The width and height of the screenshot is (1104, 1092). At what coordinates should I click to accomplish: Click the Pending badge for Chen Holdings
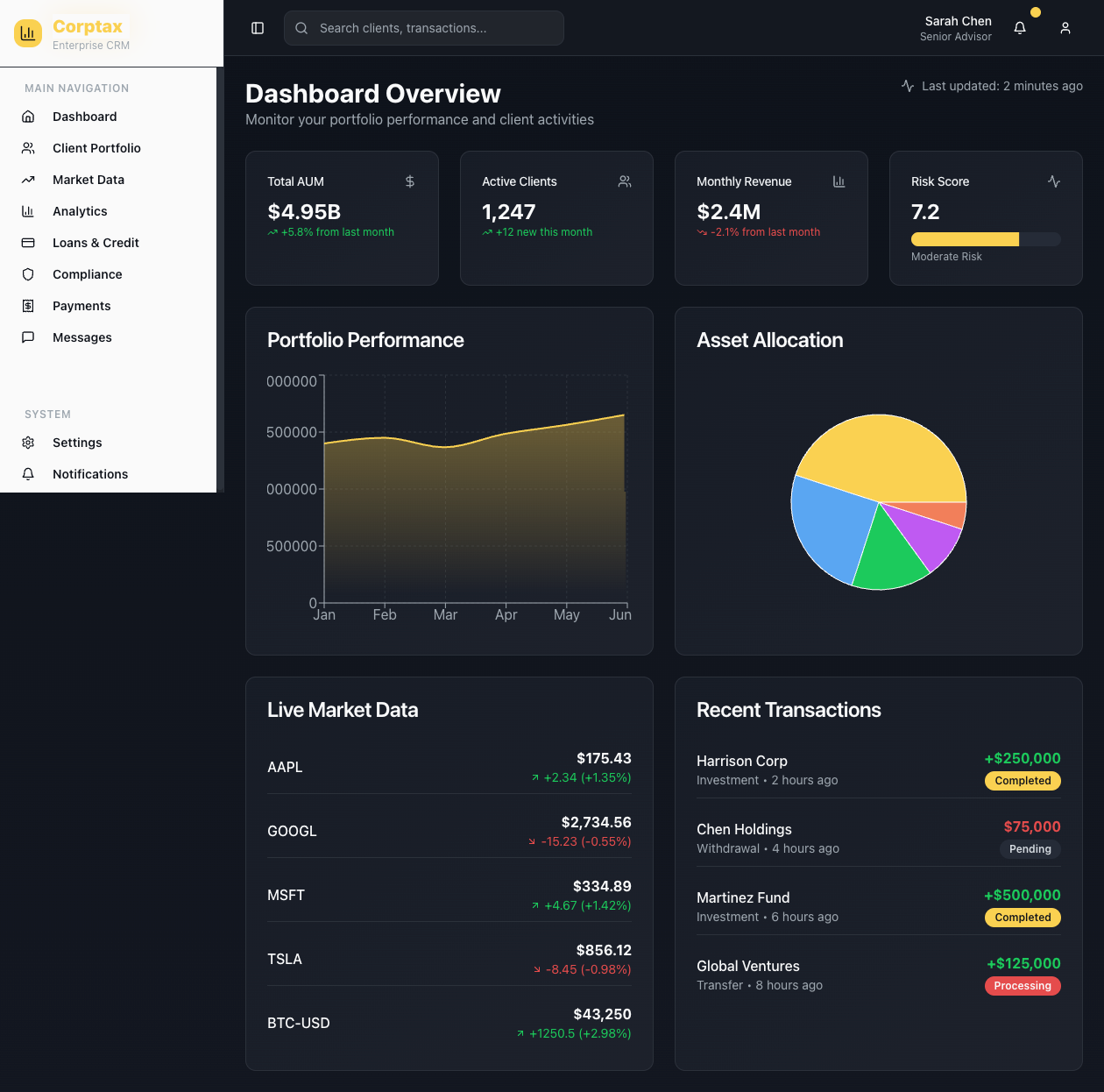click(1030, 849)
